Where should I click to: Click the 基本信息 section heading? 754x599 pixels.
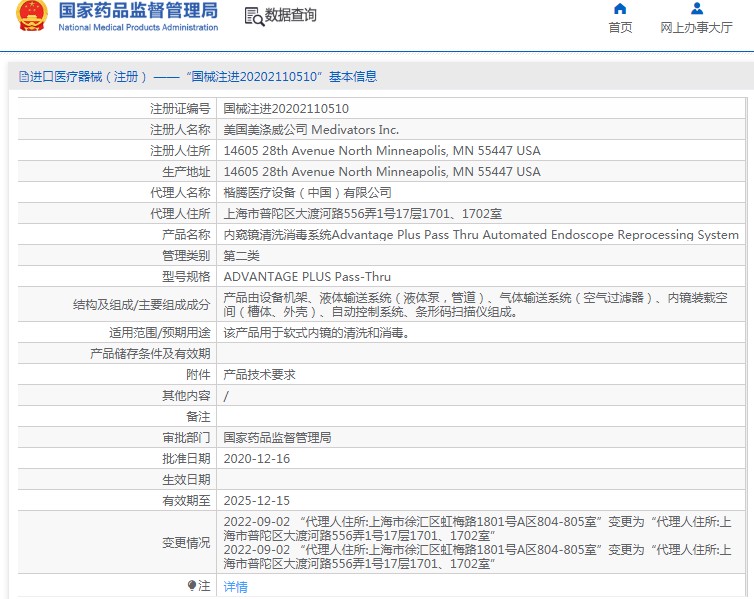coord(352,76)
